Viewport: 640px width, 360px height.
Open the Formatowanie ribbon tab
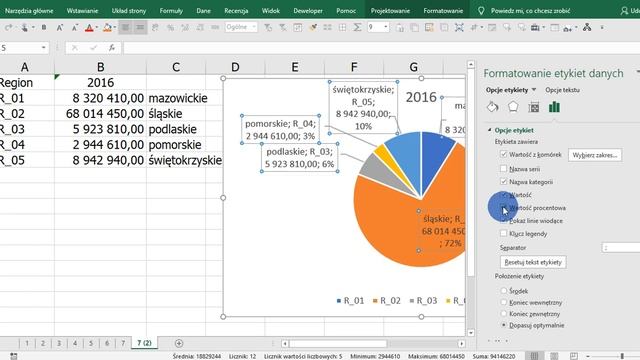click(443, 11)
